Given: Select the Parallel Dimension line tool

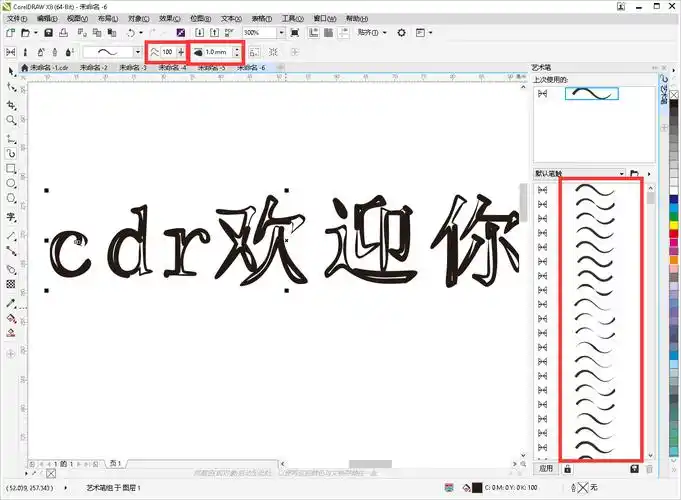Looking at the screenshot, I should point(11,236).
